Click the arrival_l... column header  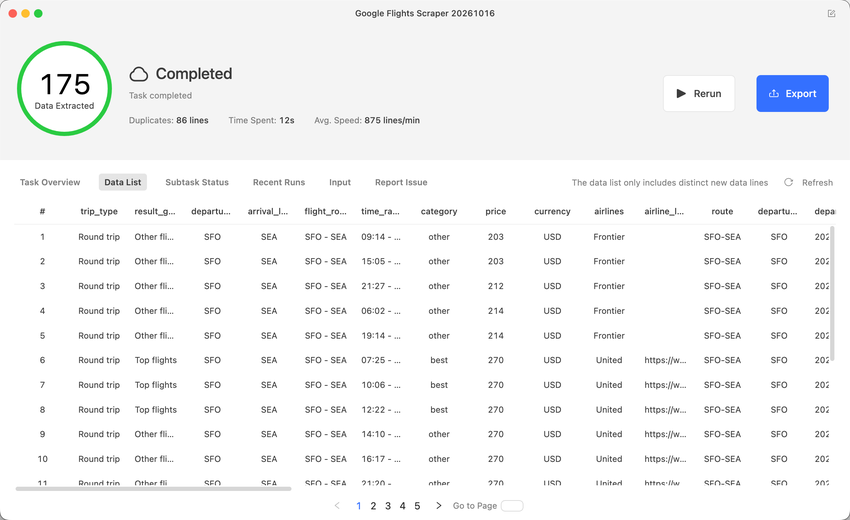coord(268,211)
